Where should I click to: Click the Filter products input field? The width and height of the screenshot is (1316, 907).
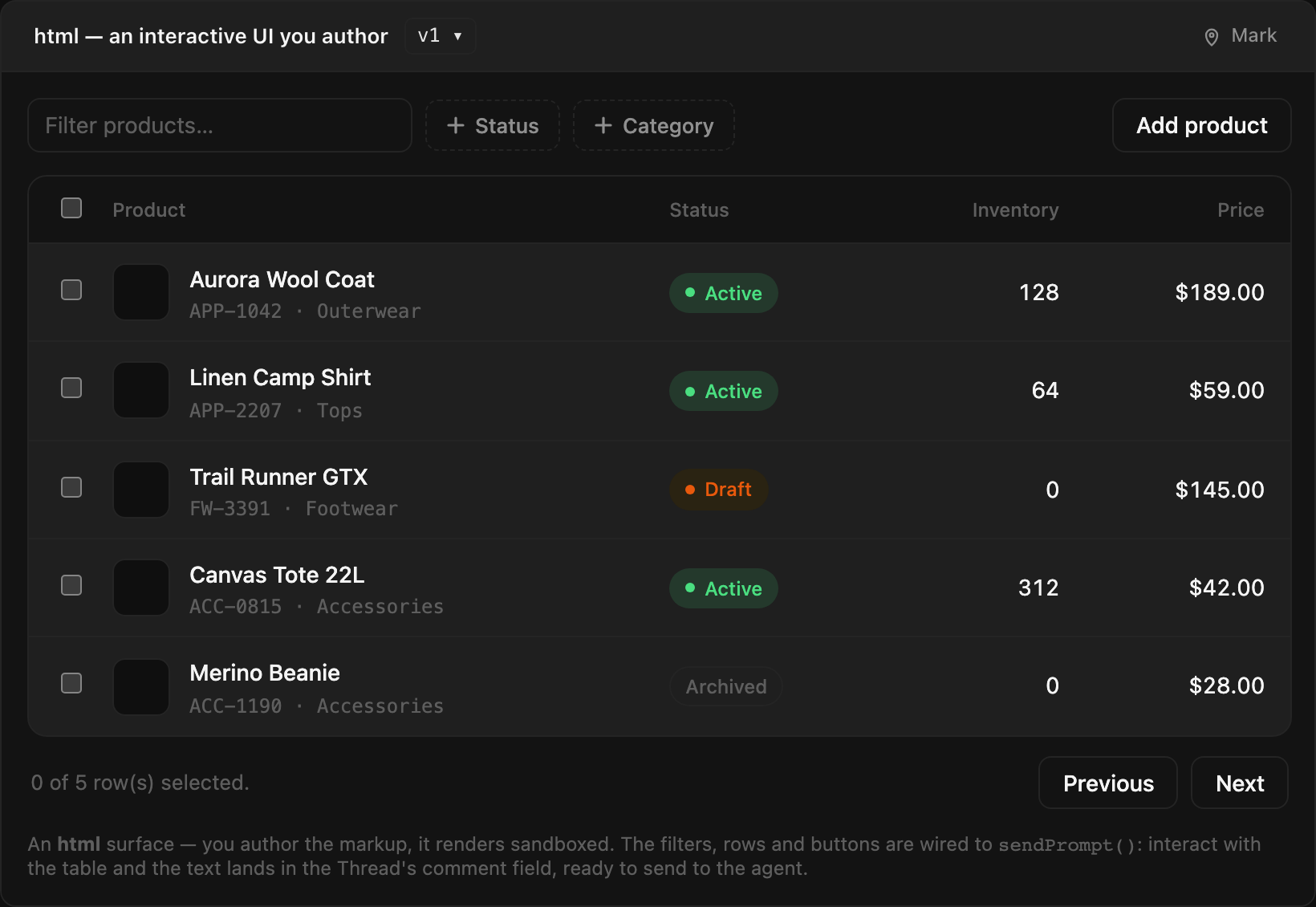pos(220,125)
